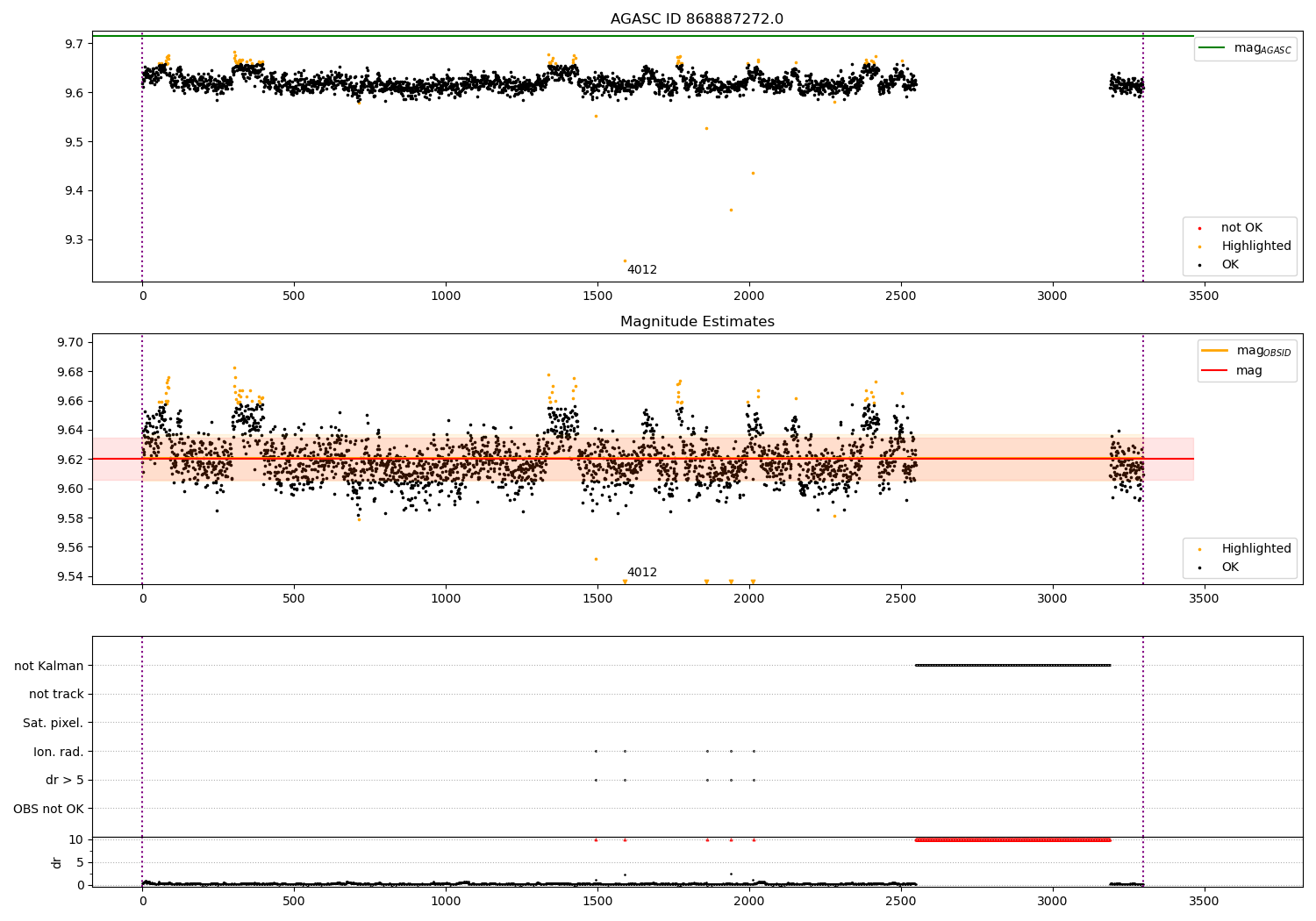Click the 3500 x-tick under the AGASC ID plot
1316x921 pixels.
[1204, 296]
